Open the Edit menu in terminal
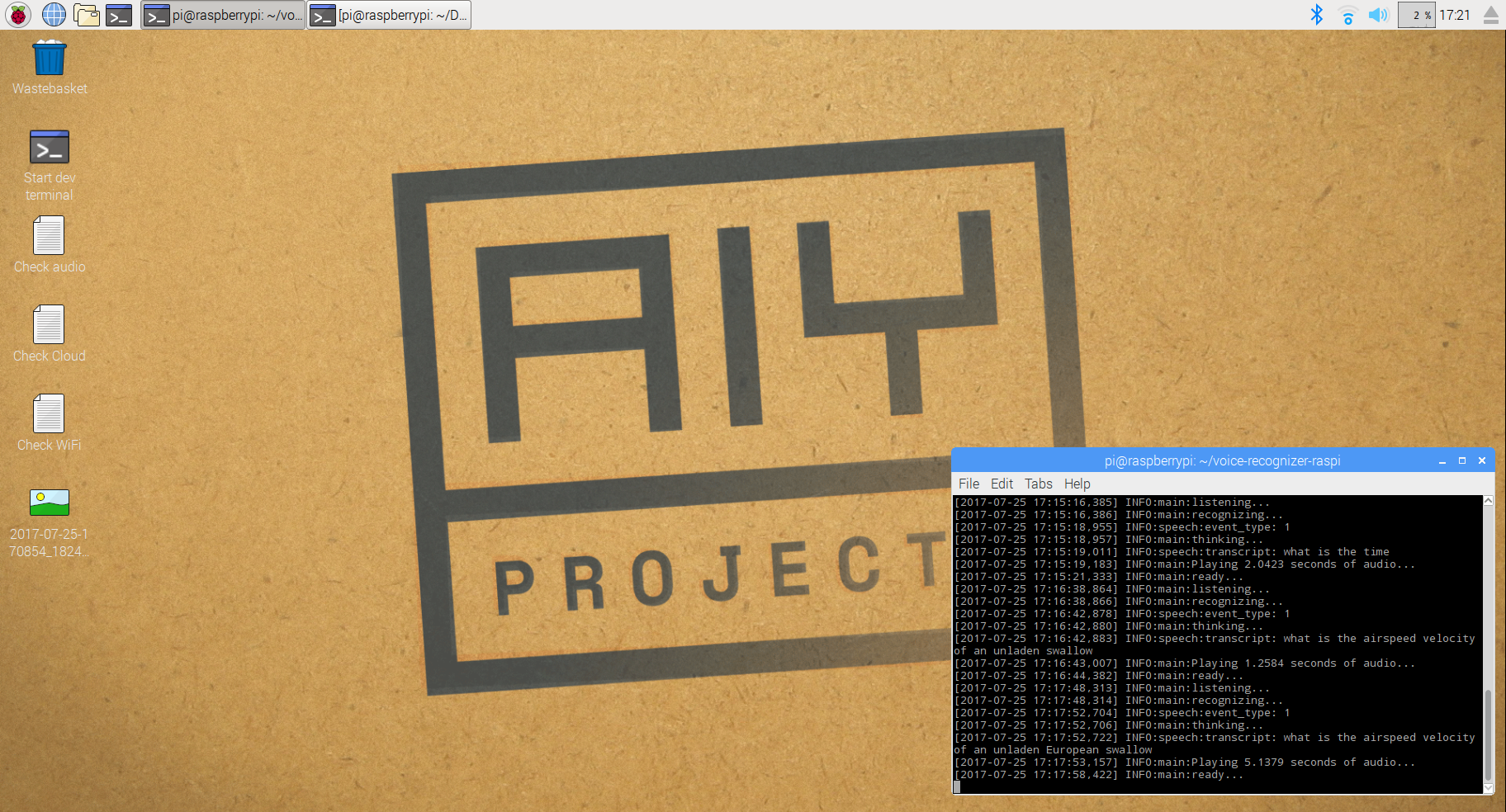 pyautogui.click(x=1002, y=484)
